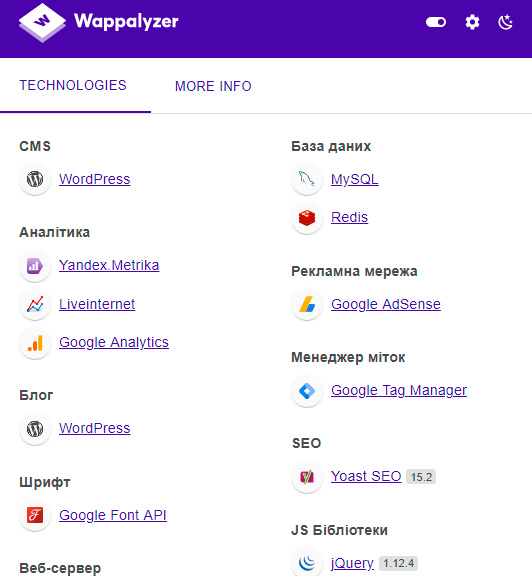Click the Liveinternet chart icon
This screenshot has width=532, height=576.
(x=35, y=304)
